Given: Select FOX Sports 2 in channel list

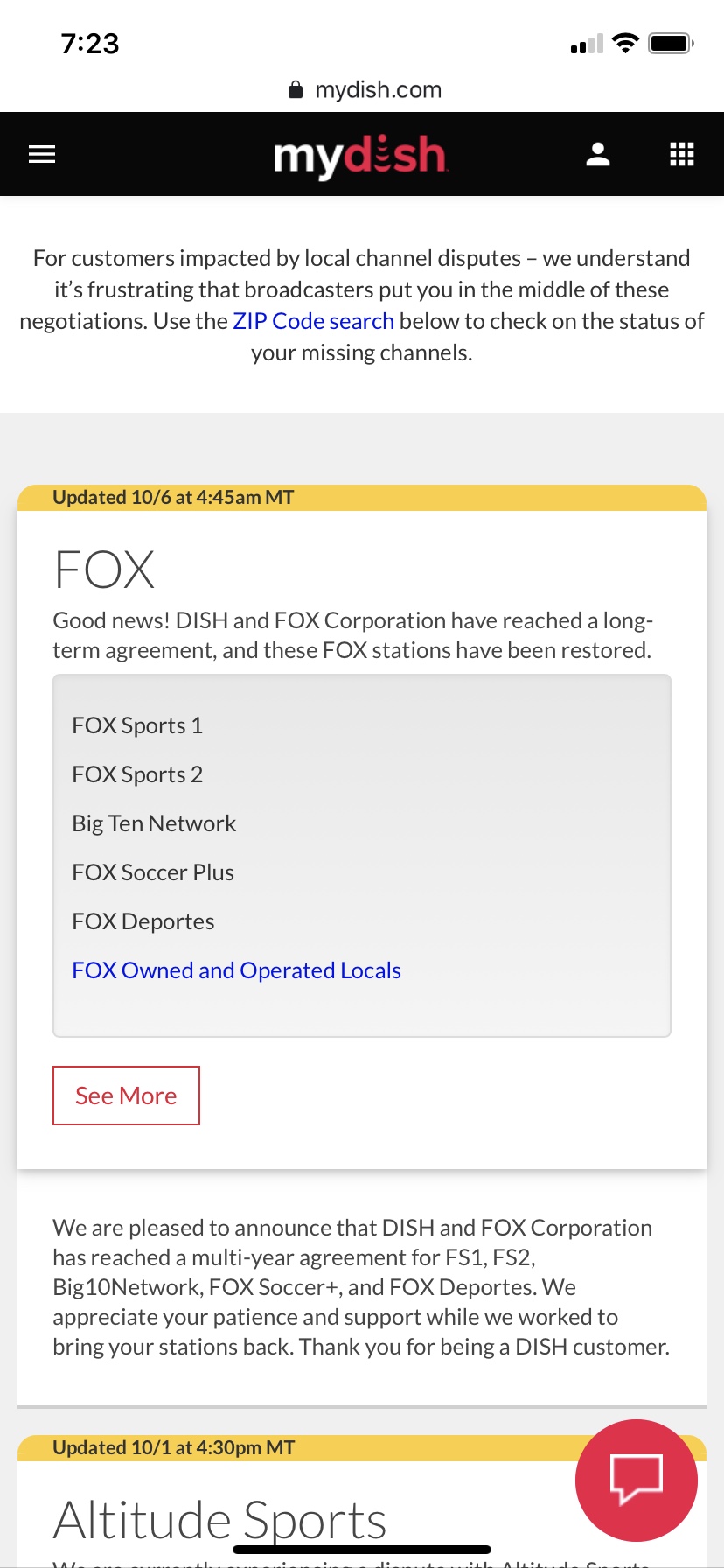Looking at the screenshot, I should click(137, 774).
